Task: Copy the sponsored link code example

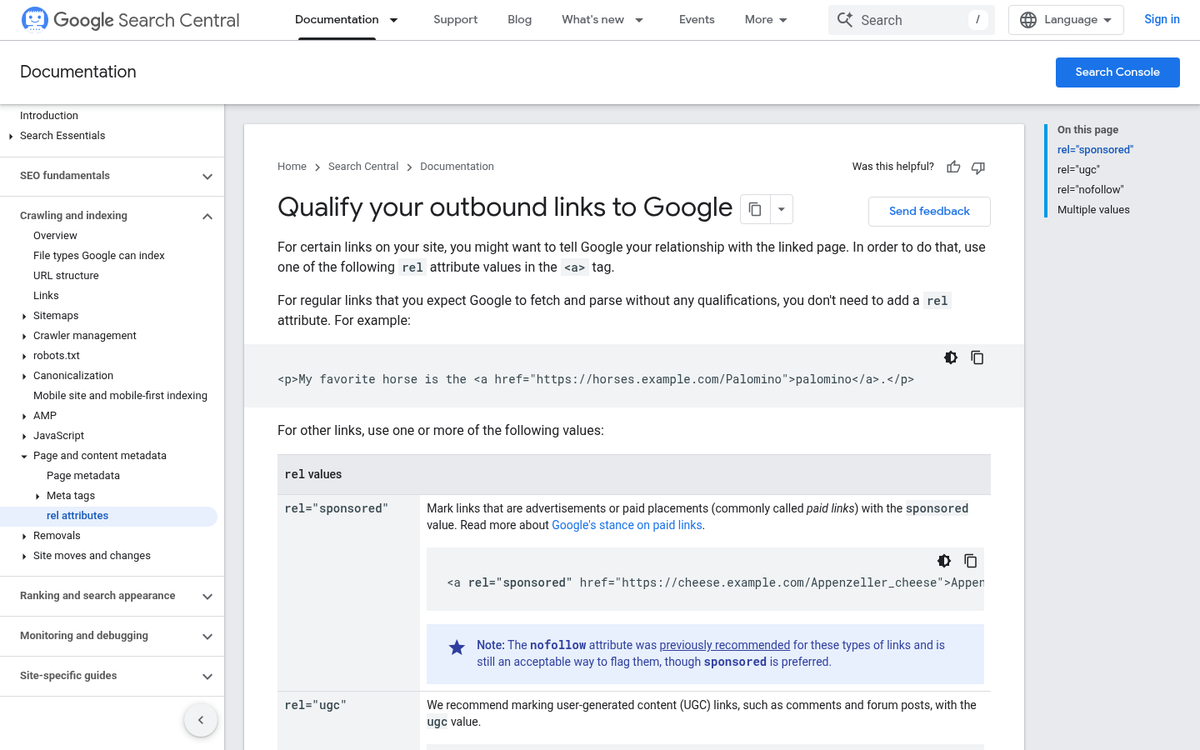Action: (x=970, y=560)
